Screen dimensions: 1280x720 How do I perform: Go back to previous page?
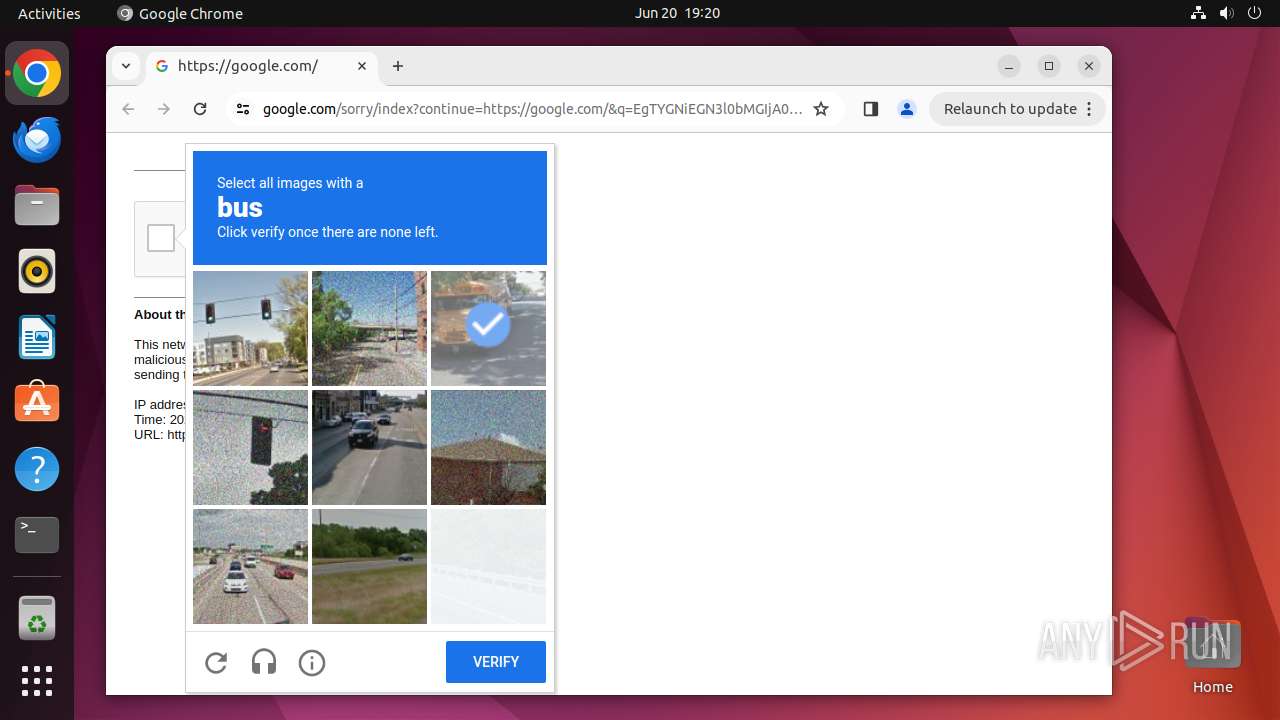tap(128, 109)
